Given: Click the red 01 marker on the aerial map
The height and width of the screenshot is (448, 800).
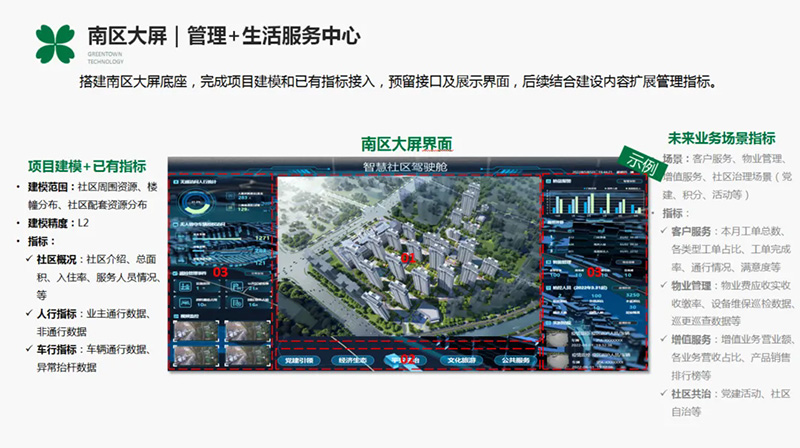Looking at the screenshot, I should click(407, 258).
